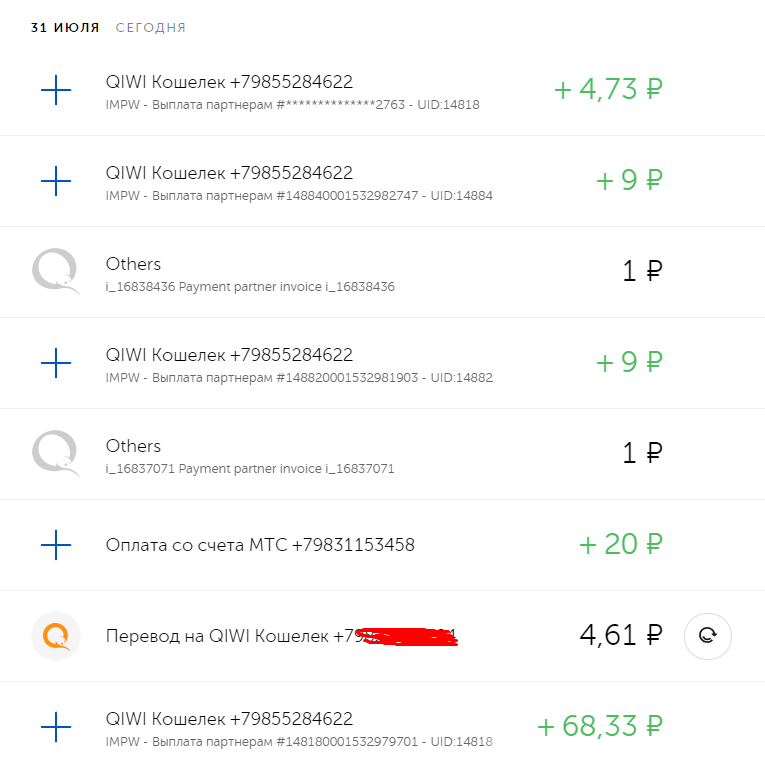Click the 31 ИЮЛЯ date header
The image size is (765, 770).
[x=65, y=28]
